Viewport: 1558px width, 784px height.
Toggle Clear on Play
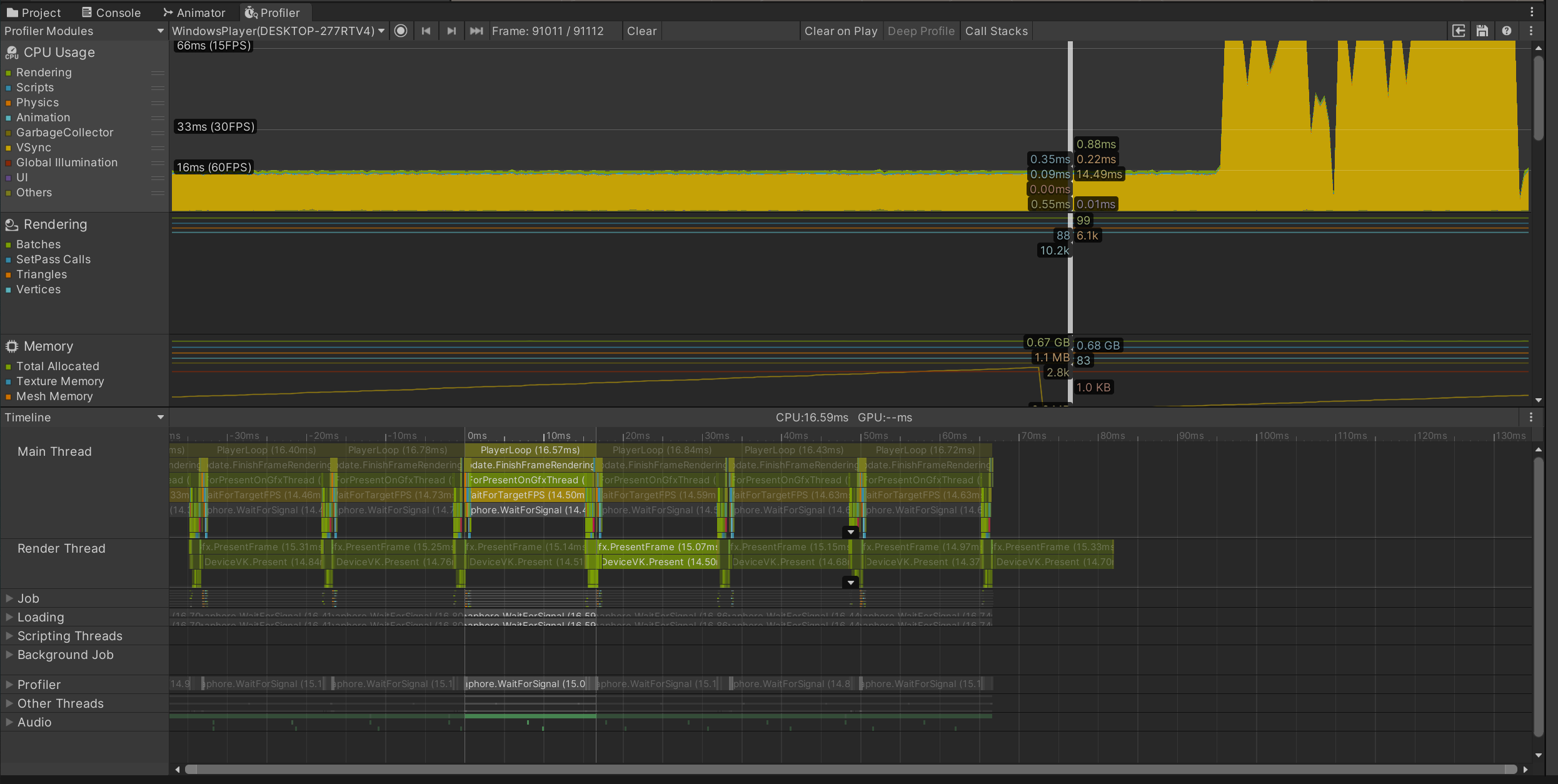tap(840, 31)
